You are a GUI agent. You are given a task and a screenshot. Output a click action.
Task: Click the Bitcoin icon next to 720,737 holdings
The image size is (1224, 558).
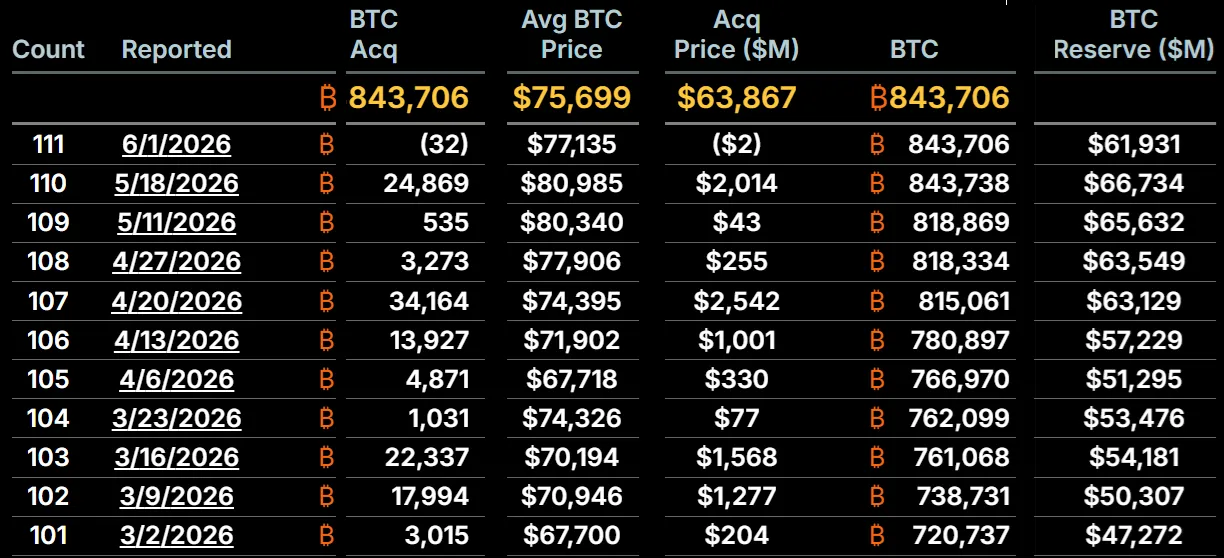tap(878, 535)
